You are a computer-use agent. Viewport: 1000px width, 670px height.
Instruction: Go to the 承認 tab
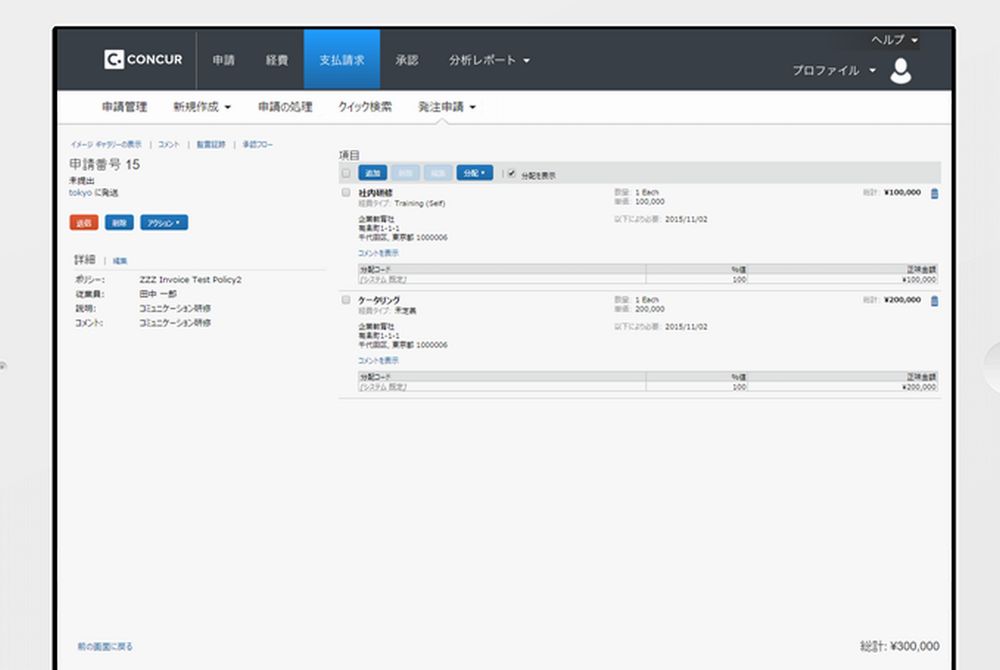click(406, 60)
